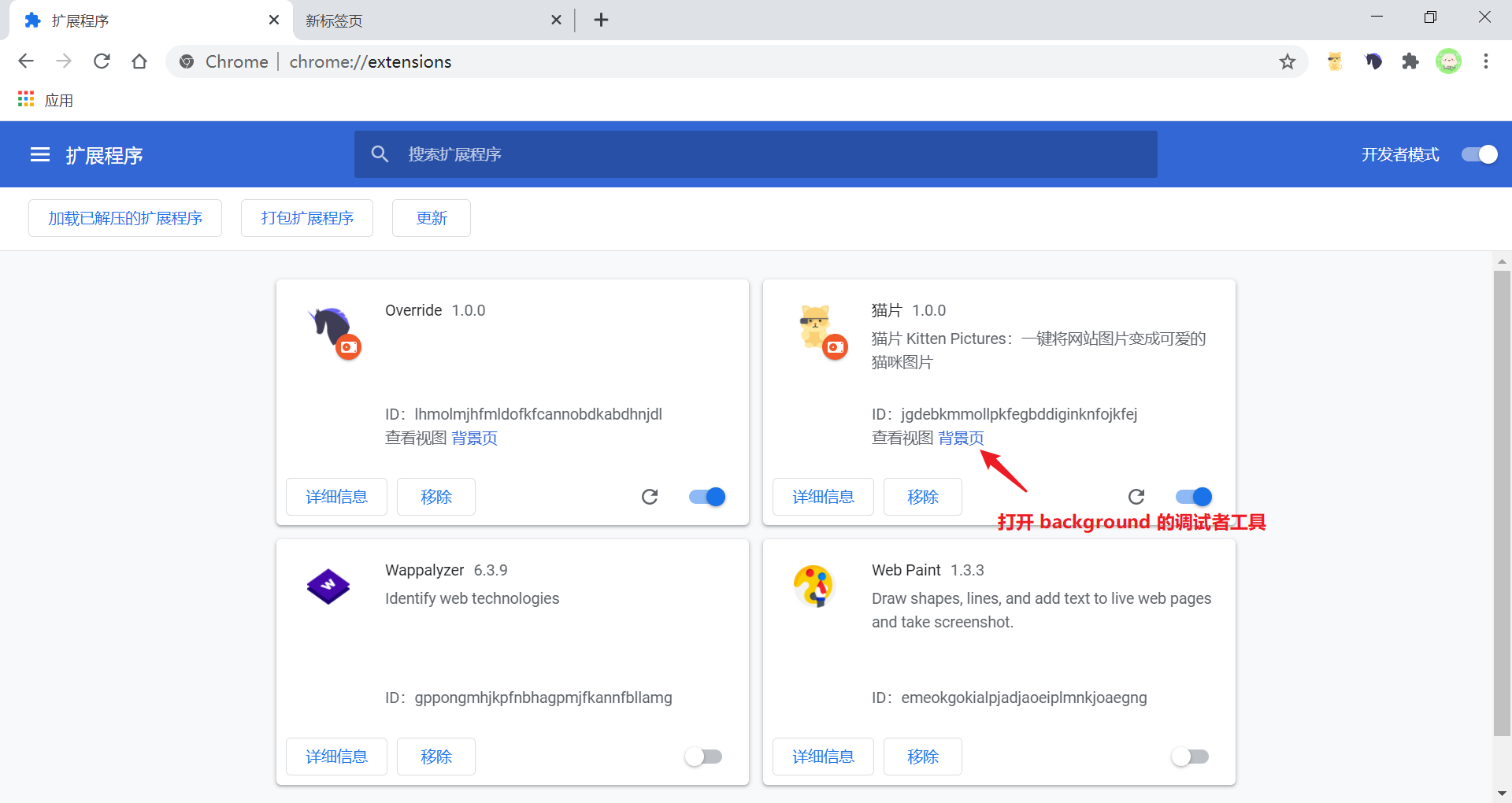1512x803 pixels.
Task: Click the 更新 button
Action: pos(432,218)
